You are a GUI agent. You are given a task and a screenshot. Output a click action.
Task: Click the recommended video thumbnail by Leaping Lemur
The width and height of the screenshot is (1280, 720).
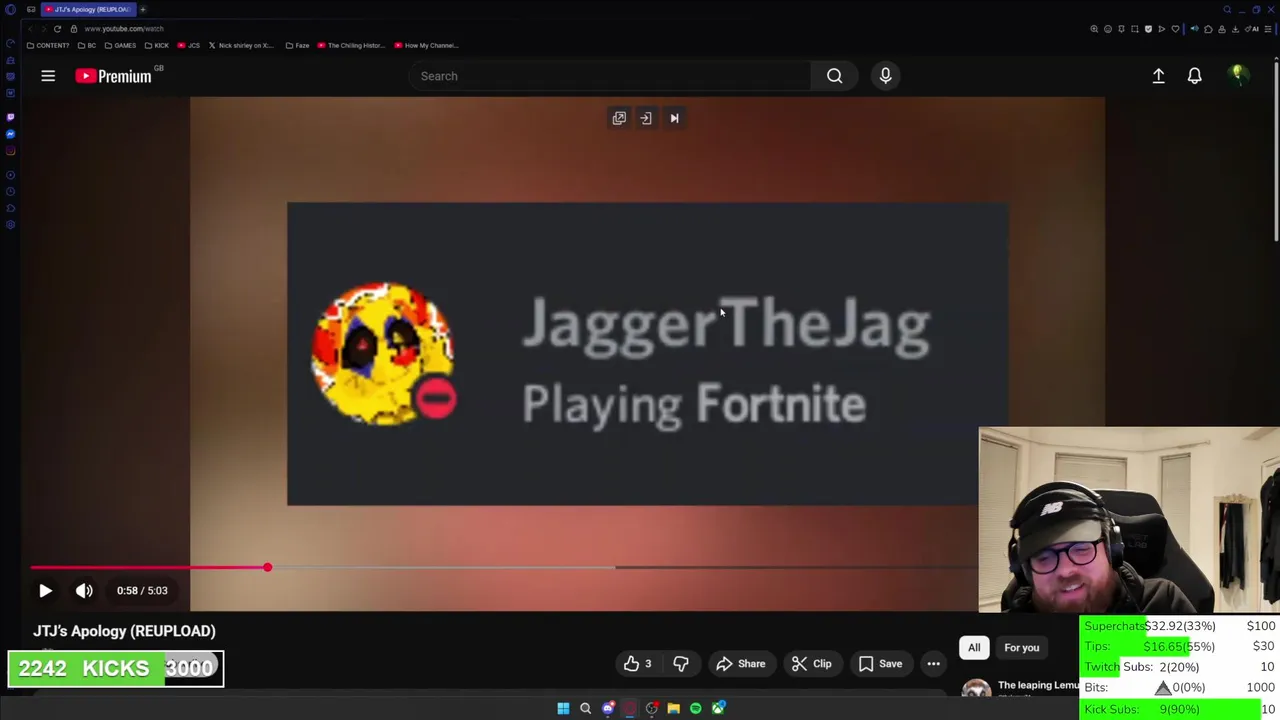pyautogui.click(x=976, y=688)
